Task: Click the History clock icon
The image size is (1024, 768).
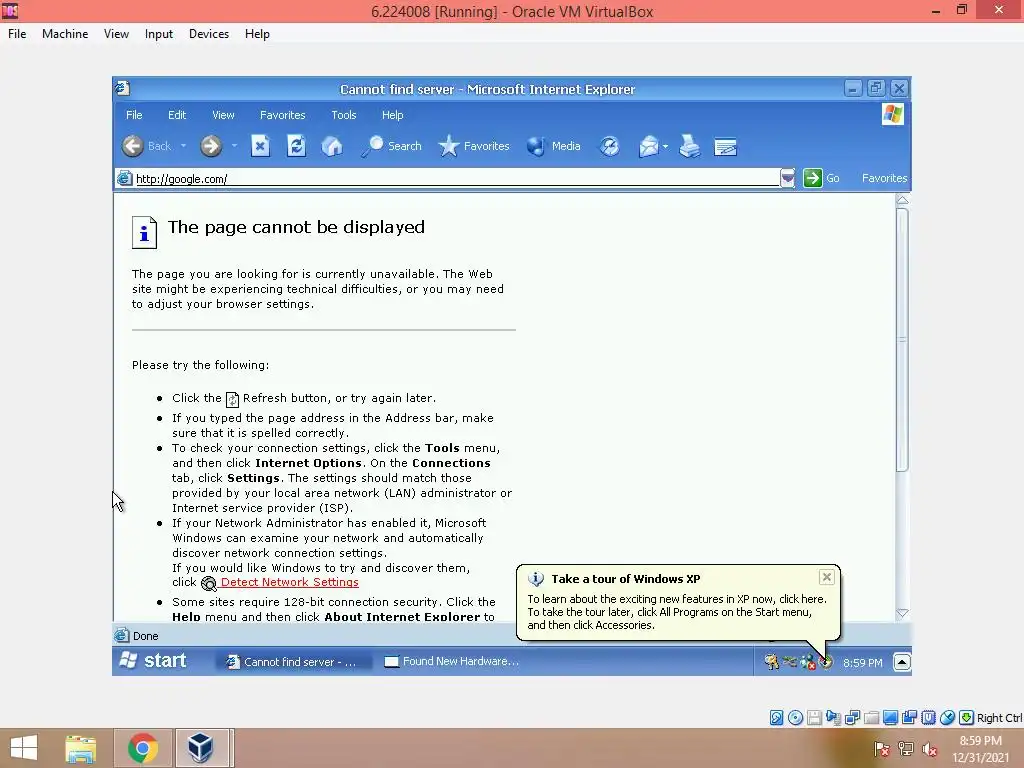Action: 610,146
